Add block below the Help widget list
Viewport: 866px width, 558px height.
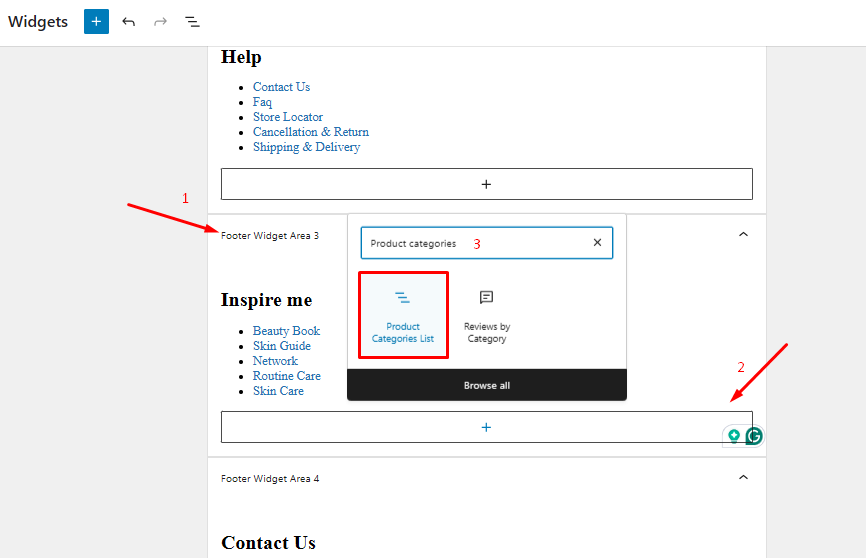coord(487,184)
